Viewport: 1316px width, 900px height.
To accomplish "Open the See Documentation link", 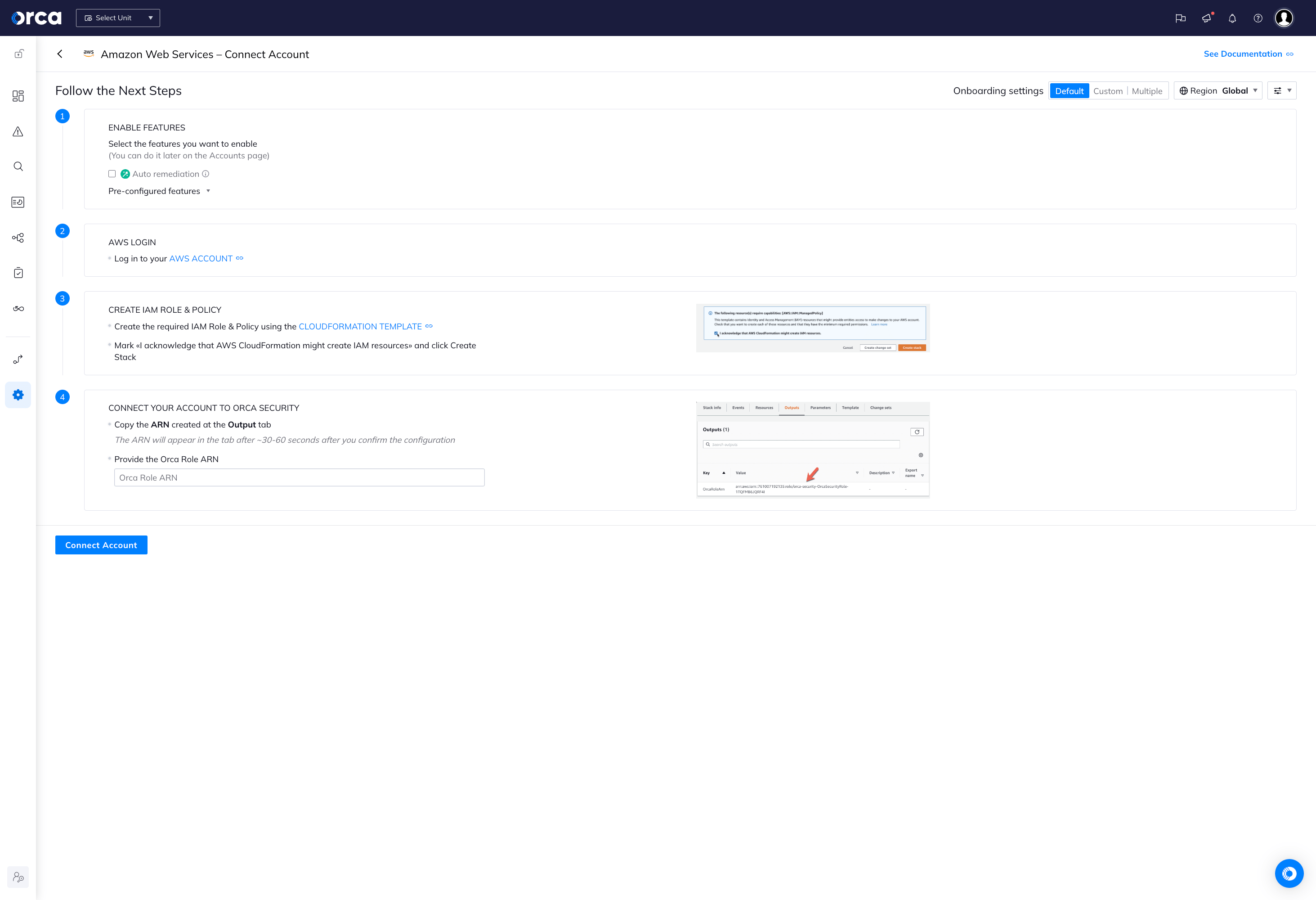I will [1244, 54].
